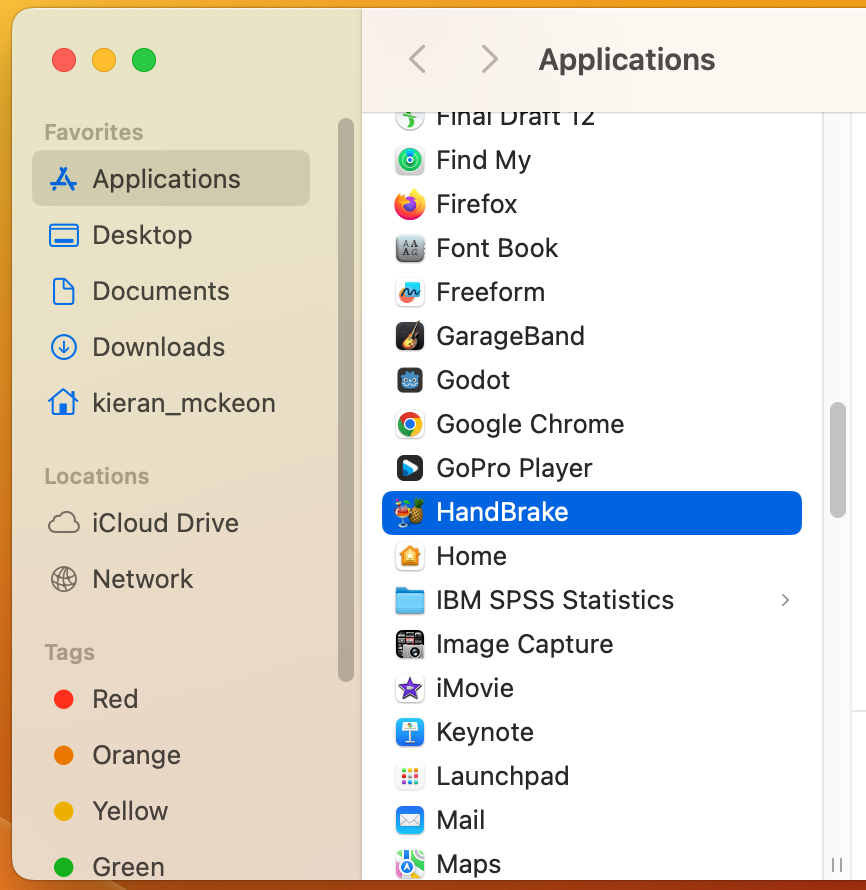Image resolution: width=866 pixels, height=890 pixels.
Task: Click the Firefox app icon
Action: 409,204
